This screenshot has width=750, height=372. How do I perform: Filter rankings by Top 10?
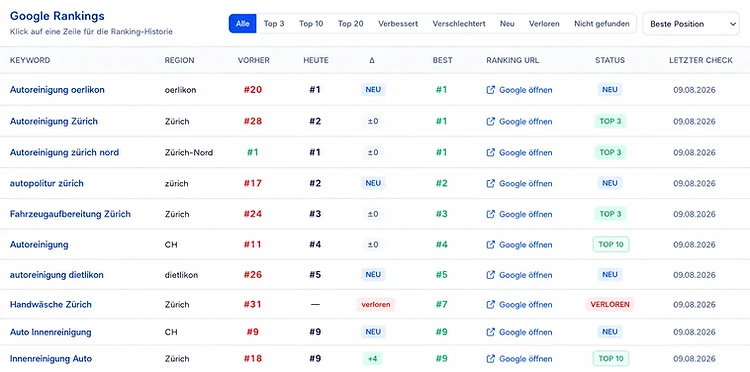coord(311,23)
